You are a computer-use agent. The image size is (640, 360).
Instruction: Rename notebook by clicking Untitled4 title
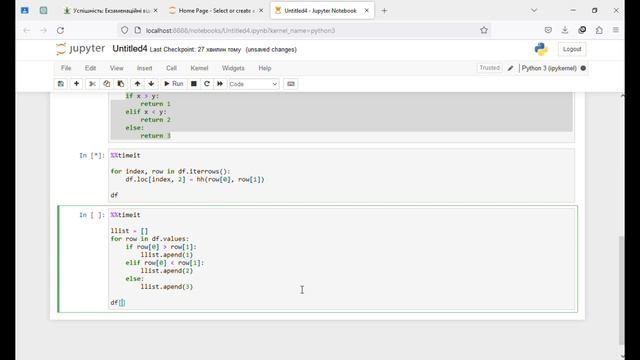pos(130,49)
